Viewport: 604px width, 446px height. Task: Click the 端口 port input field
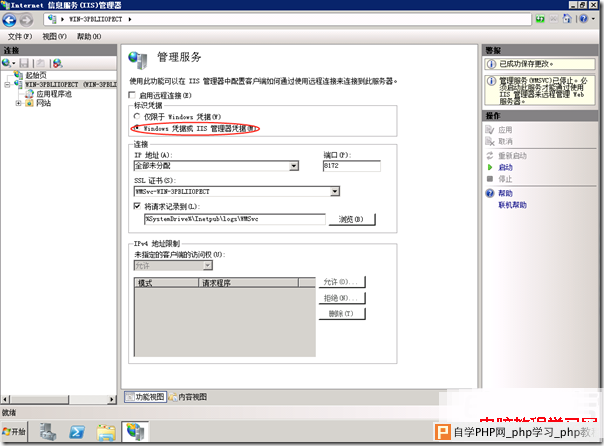point(350,166)
